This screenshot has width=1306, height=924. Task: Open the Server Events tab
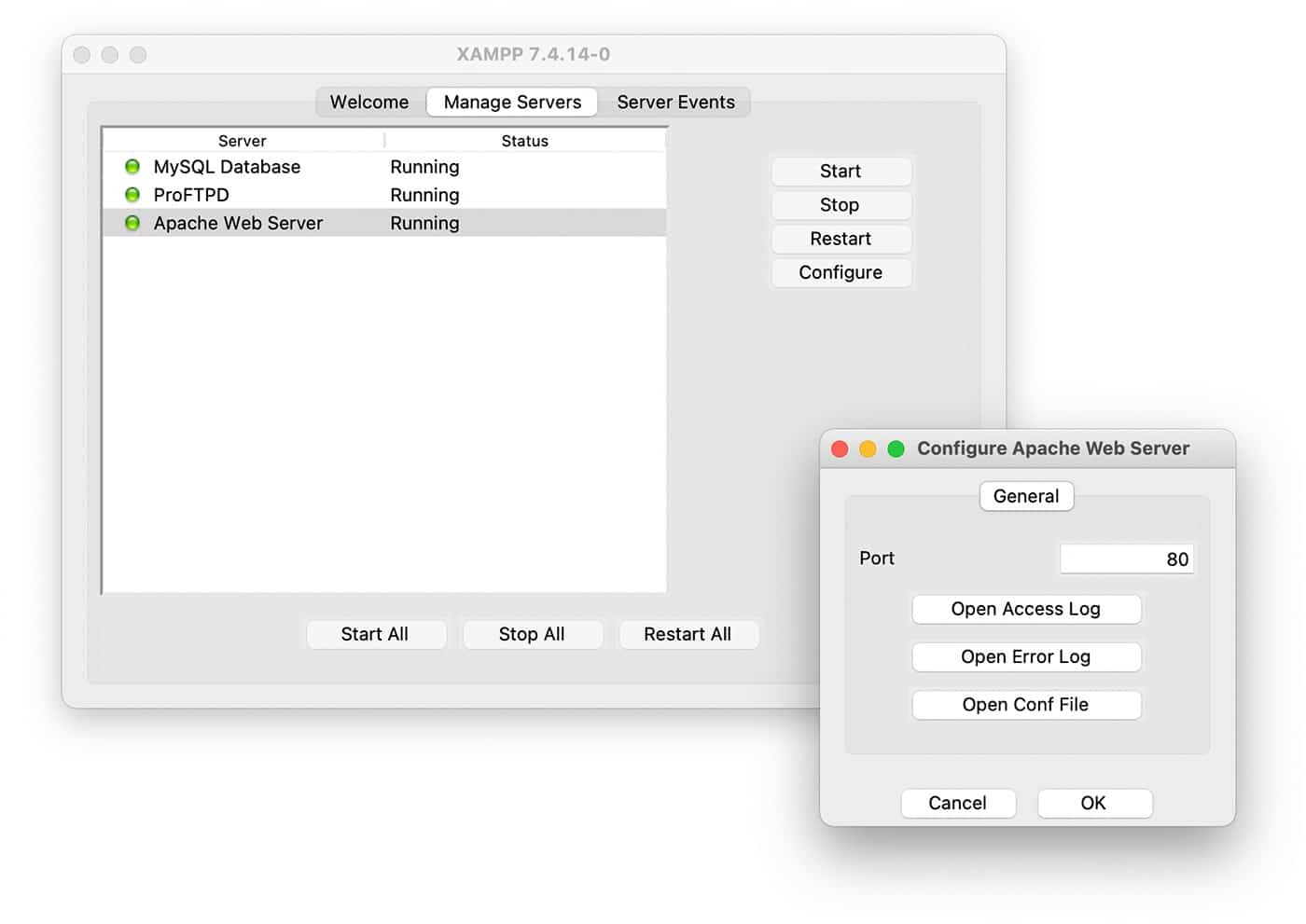(x=675, y=103)
